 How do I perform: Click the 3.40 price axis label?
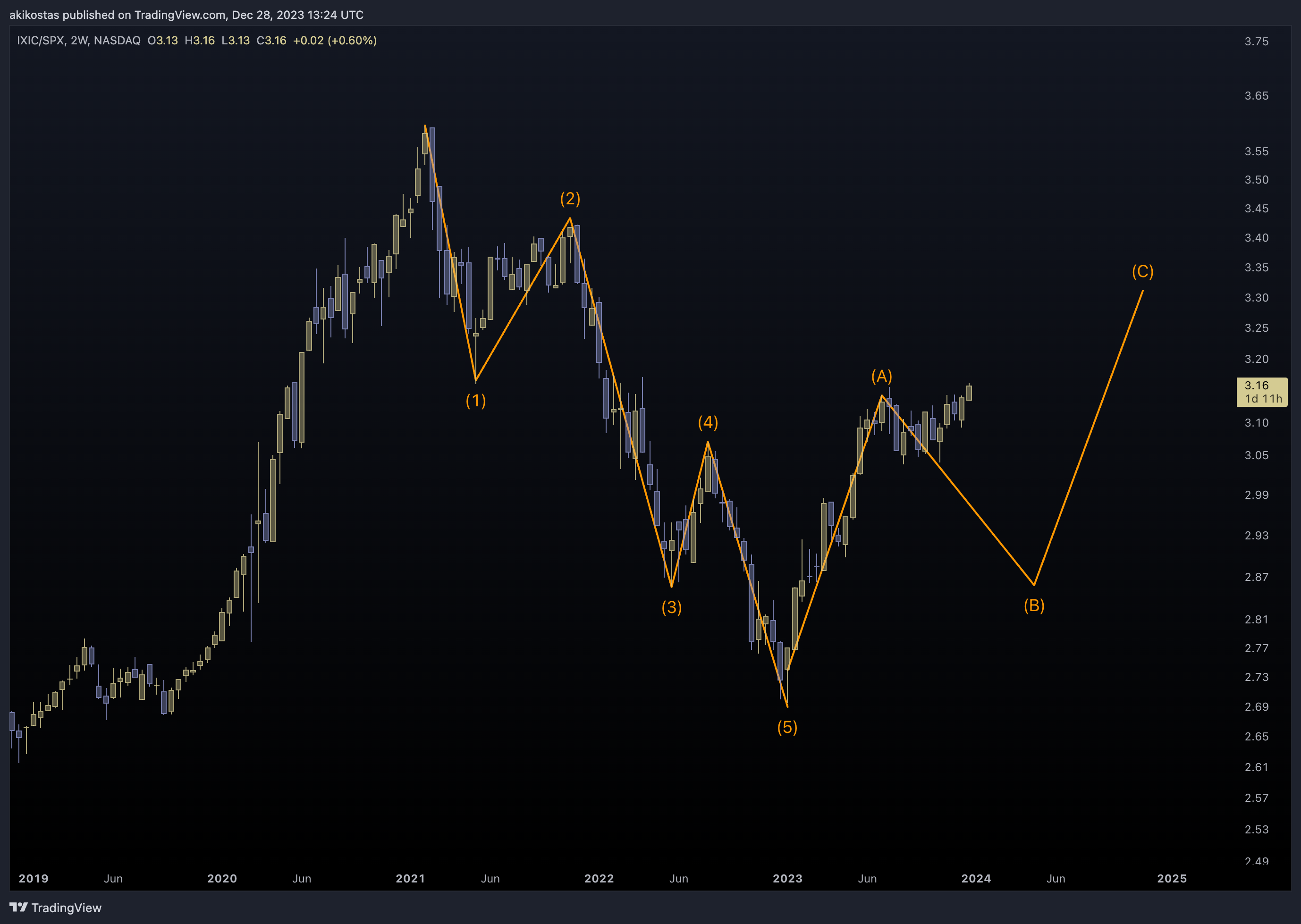point(1257,238)
